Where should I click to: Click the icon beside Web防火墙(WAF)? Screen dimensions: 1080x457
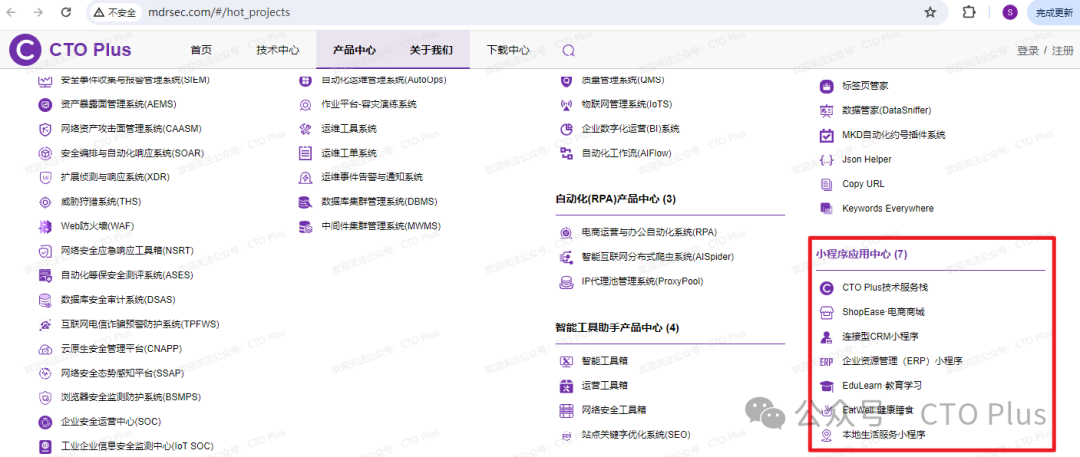(x=45, y=226)
